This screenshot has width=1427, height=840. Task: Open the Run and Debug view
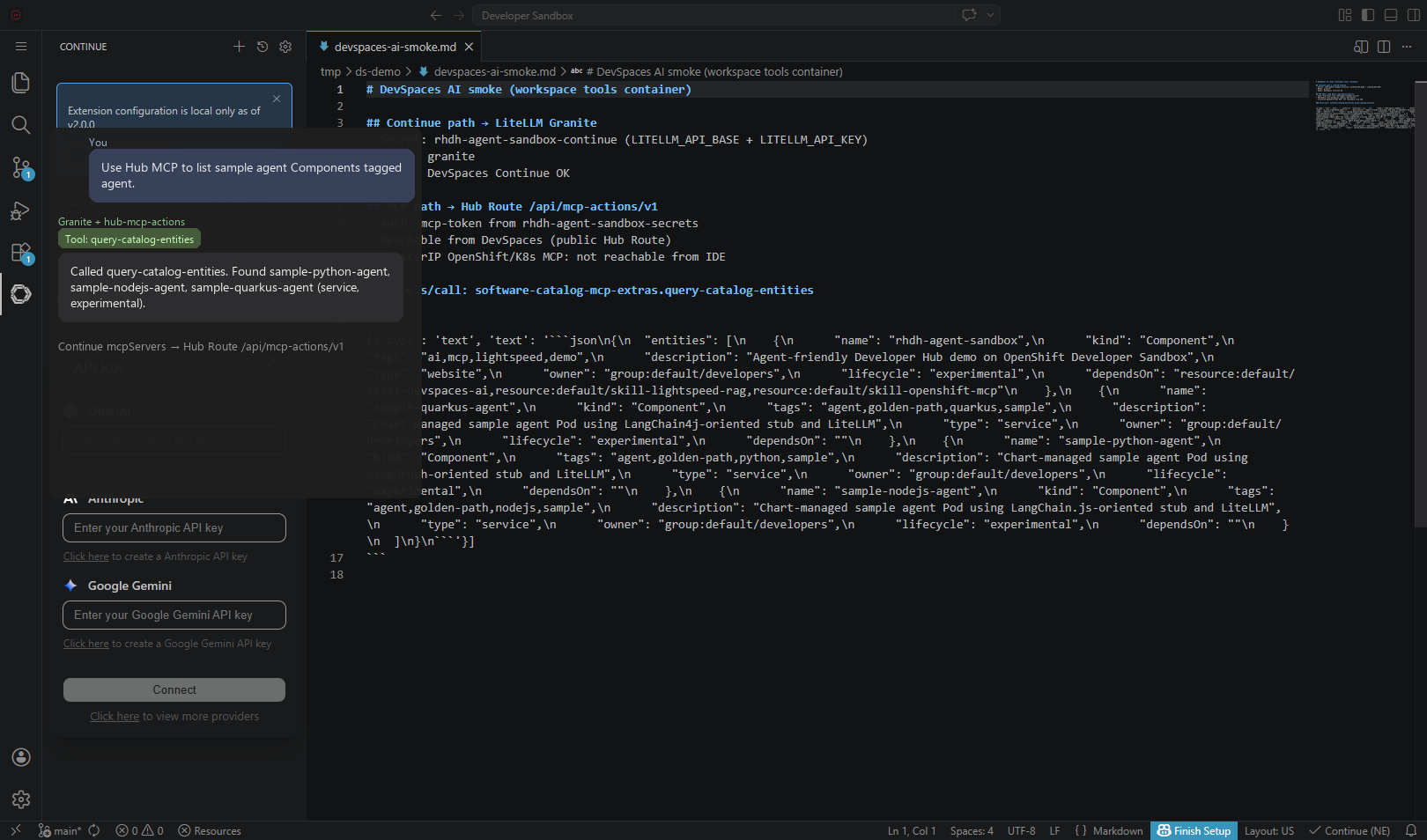(21, 210)
